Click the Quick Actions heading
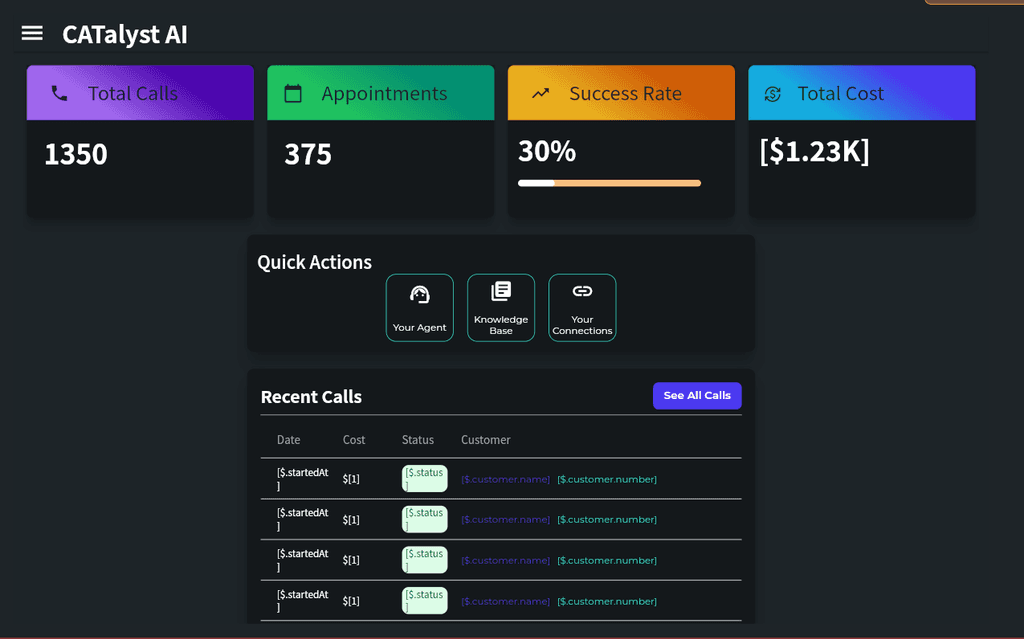The height and width of the screenshot is (639, 1024). [x=314, y=262]
